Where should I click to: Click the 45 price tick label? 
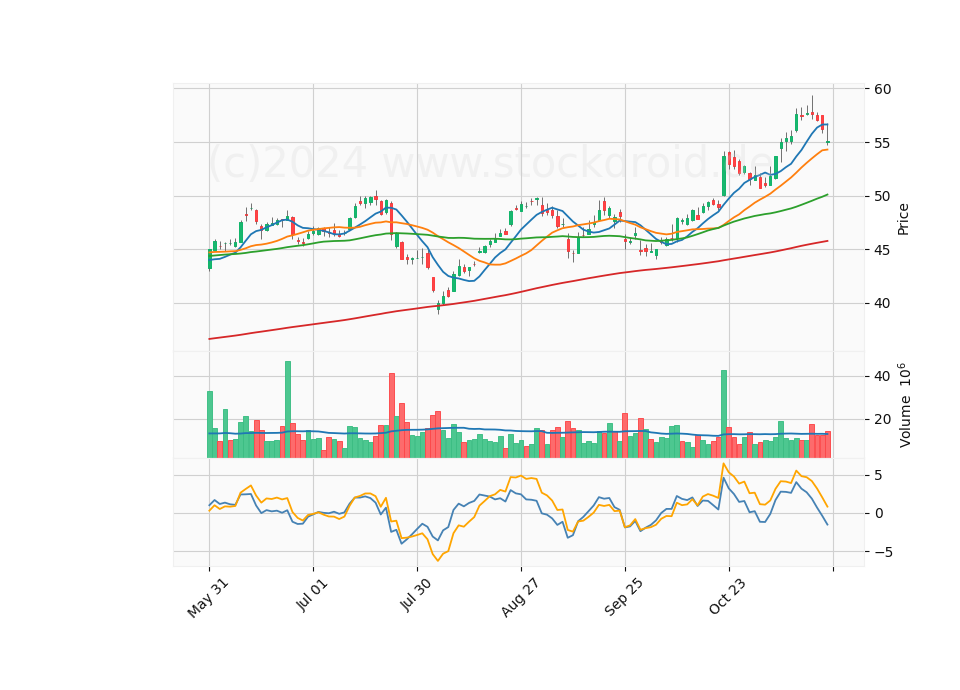click(882, 250)
